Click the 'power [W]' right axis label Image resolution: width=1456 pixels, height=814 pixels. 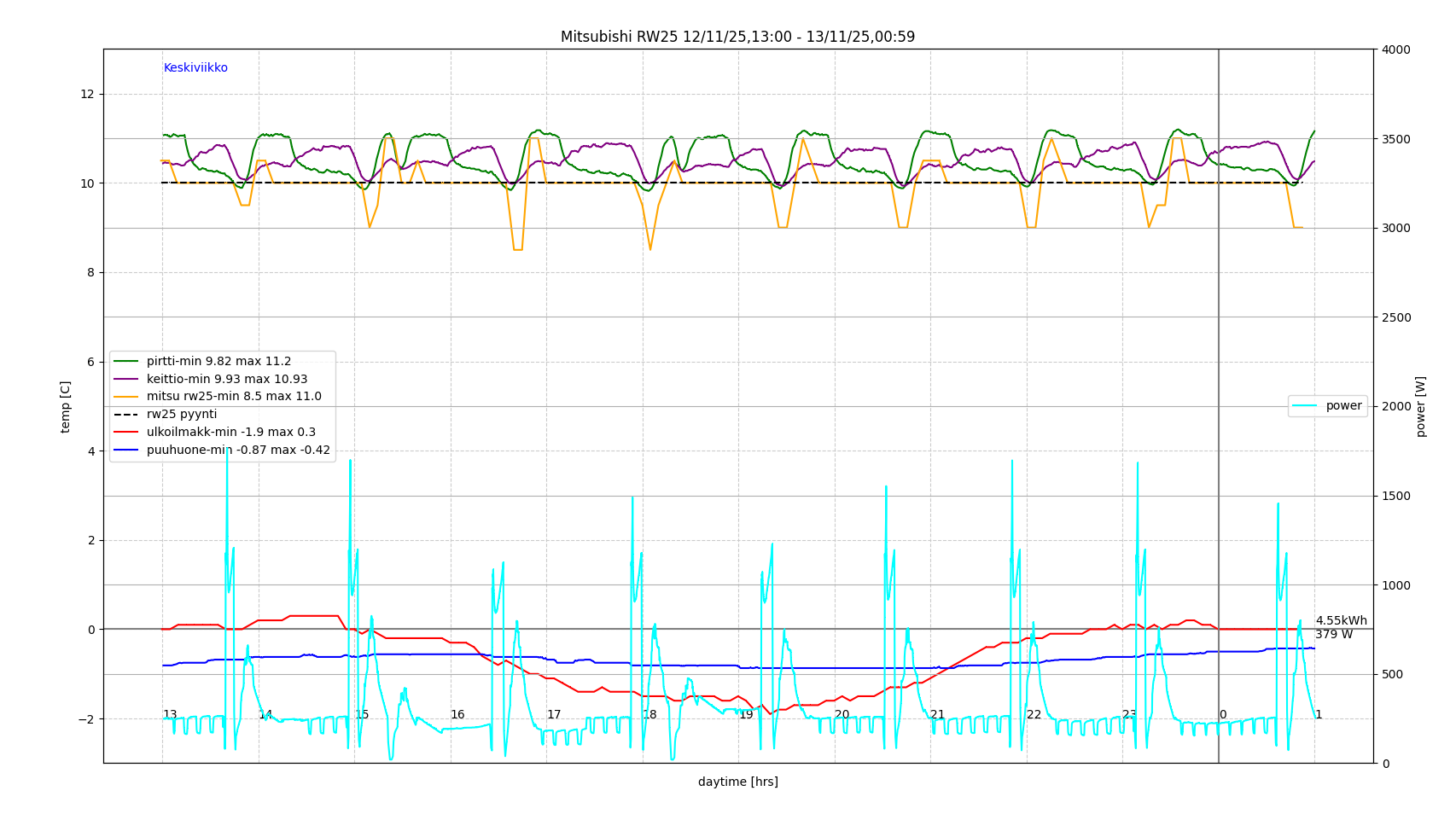click(x=1421, y=407)
